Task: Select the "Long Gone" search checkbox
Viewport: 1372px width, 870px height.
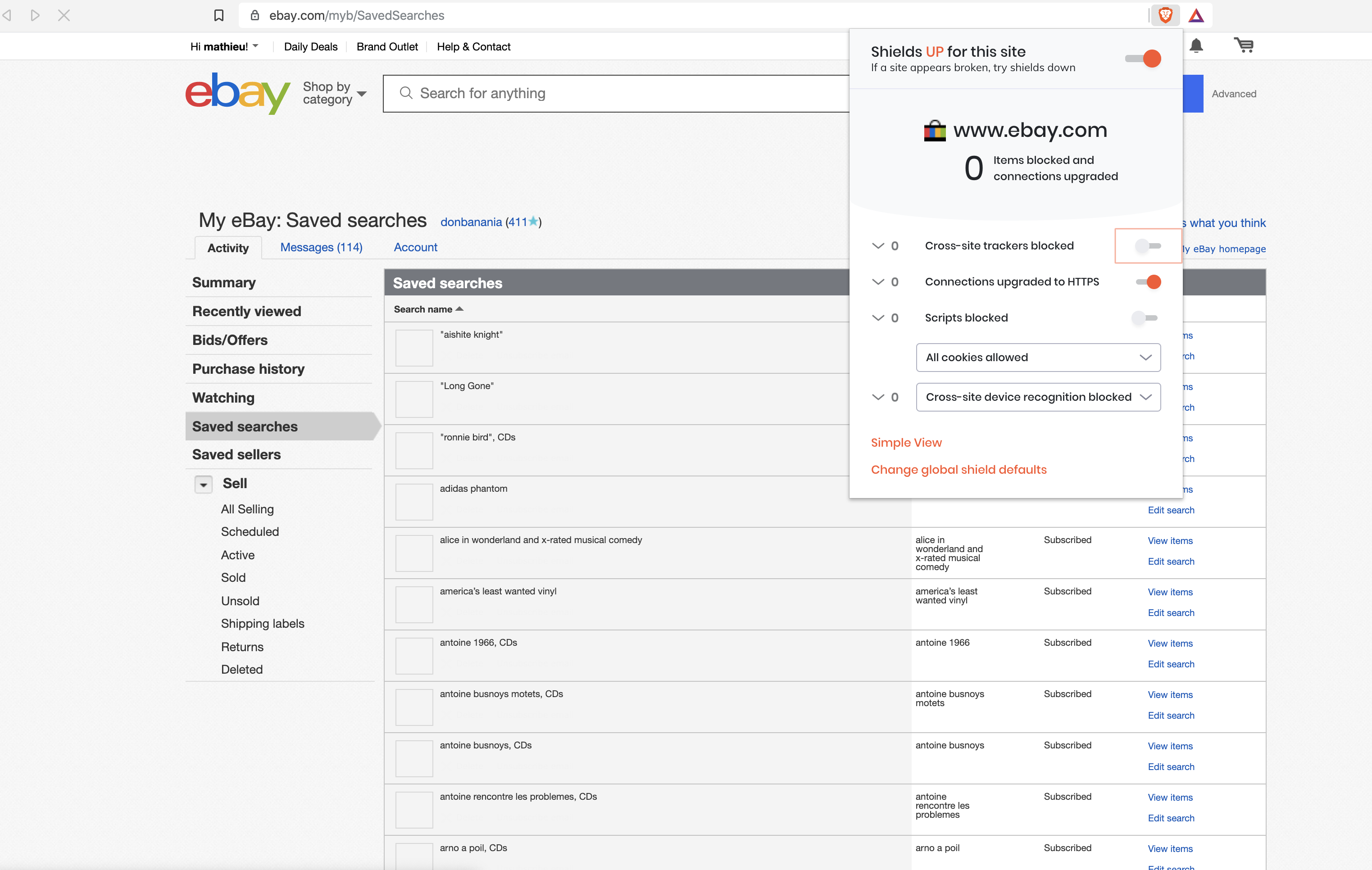Action: (414, 399)
